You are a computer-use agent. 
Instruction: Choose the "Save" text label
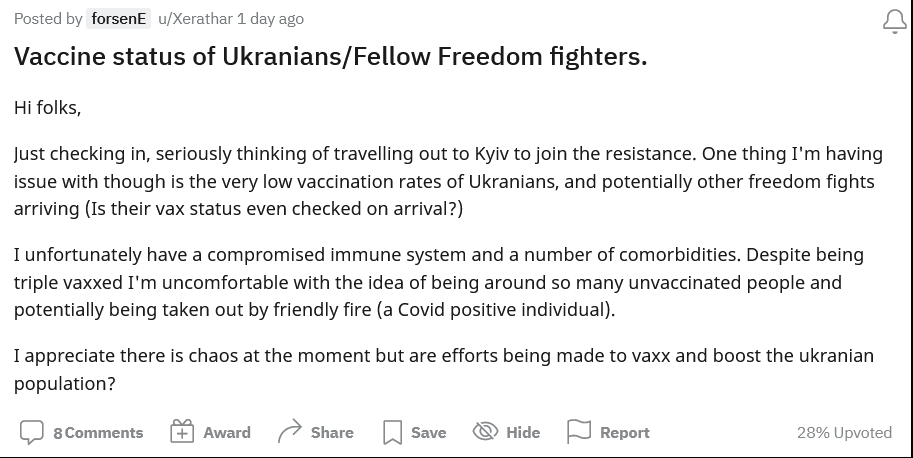(428, 433)
